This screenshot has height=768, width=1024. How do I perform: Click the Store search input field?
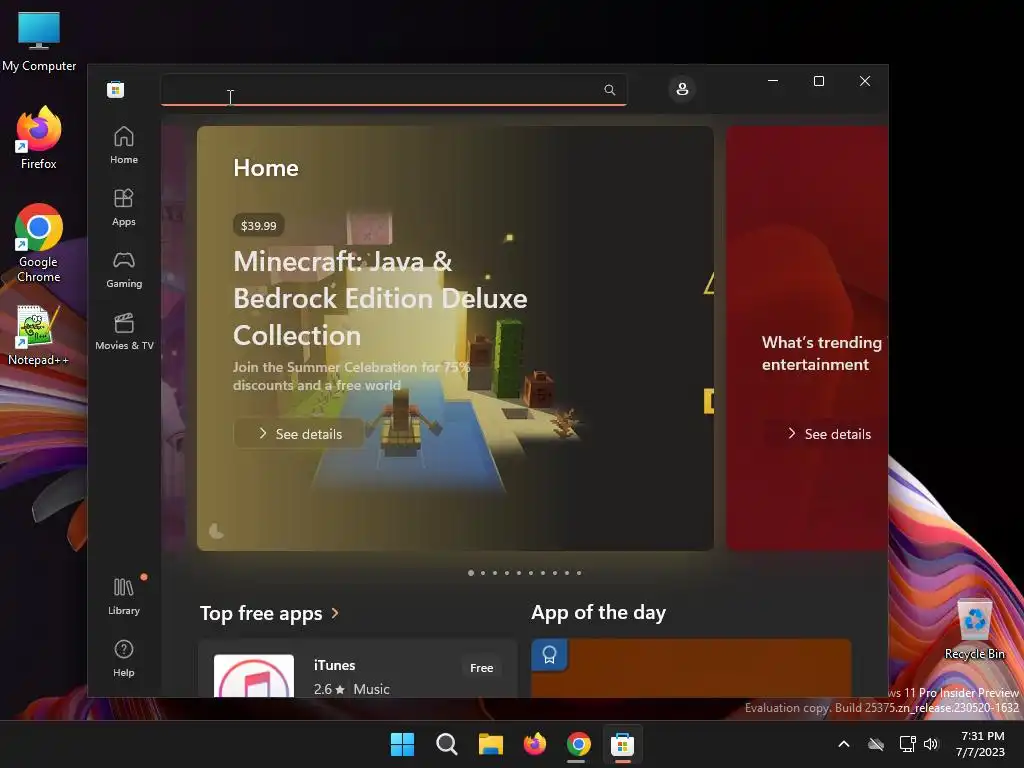point(394,89)
